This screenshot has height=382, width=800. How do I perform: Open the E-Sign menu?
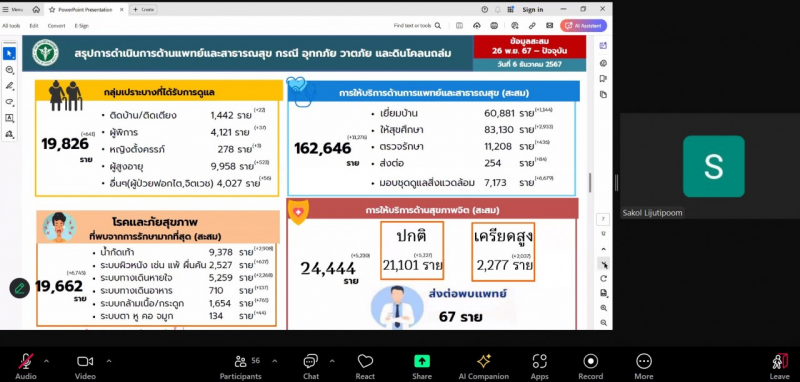coord(82,26)
